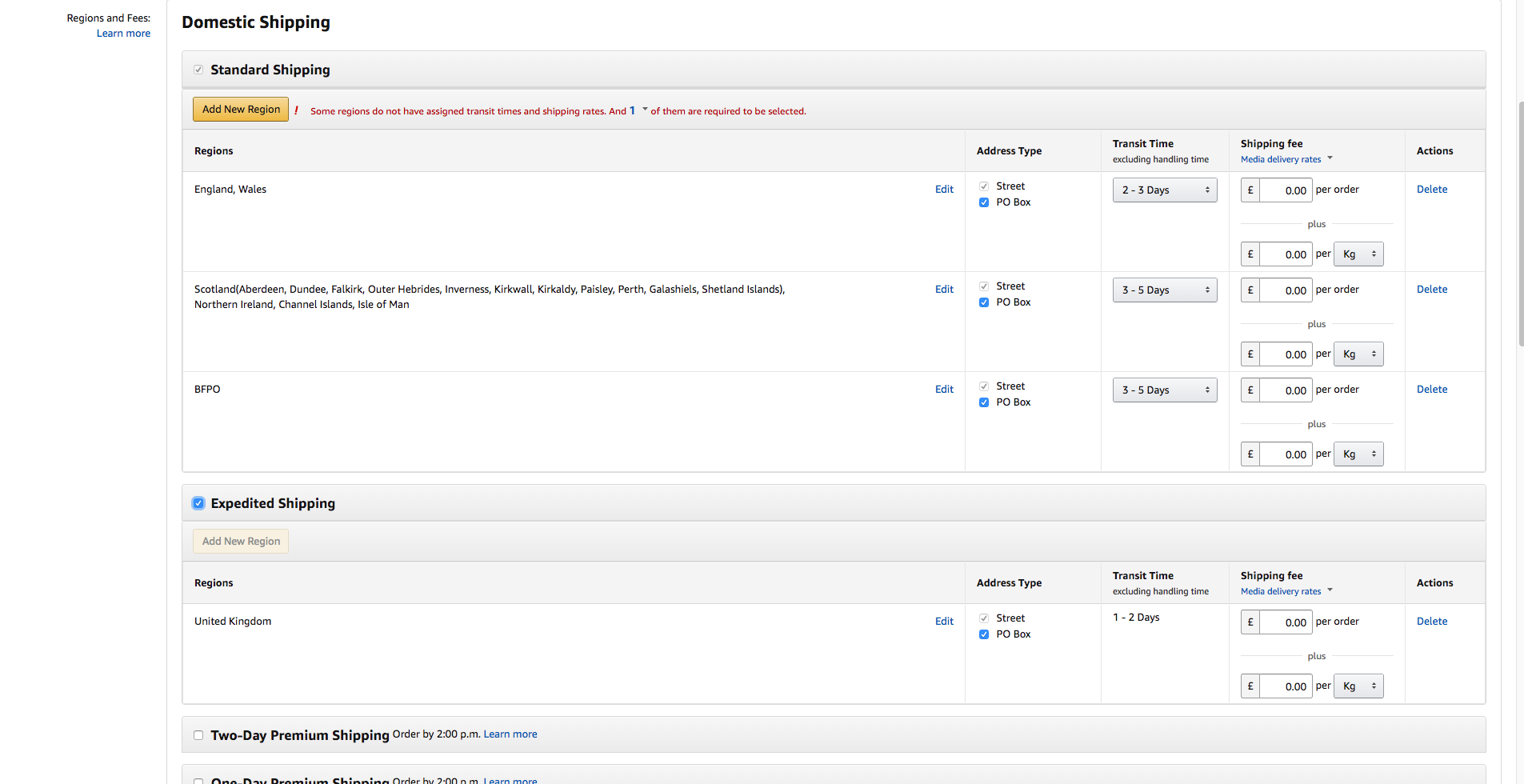Click the 1 - 2 Days transit time text
1524x784 pixels.
[1136, 618]
